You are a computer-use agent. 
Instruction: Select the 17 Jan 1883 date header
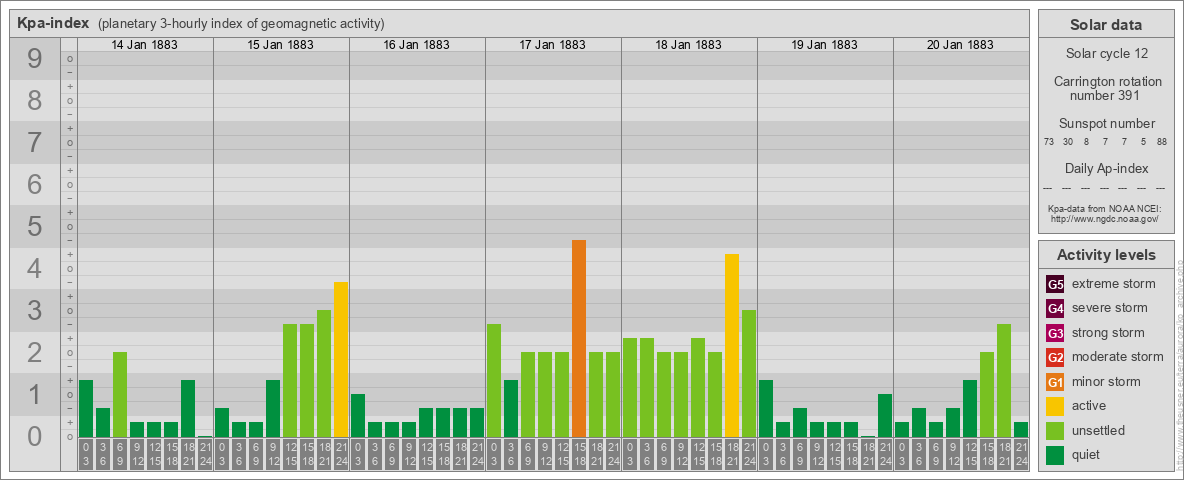point(553,45)
